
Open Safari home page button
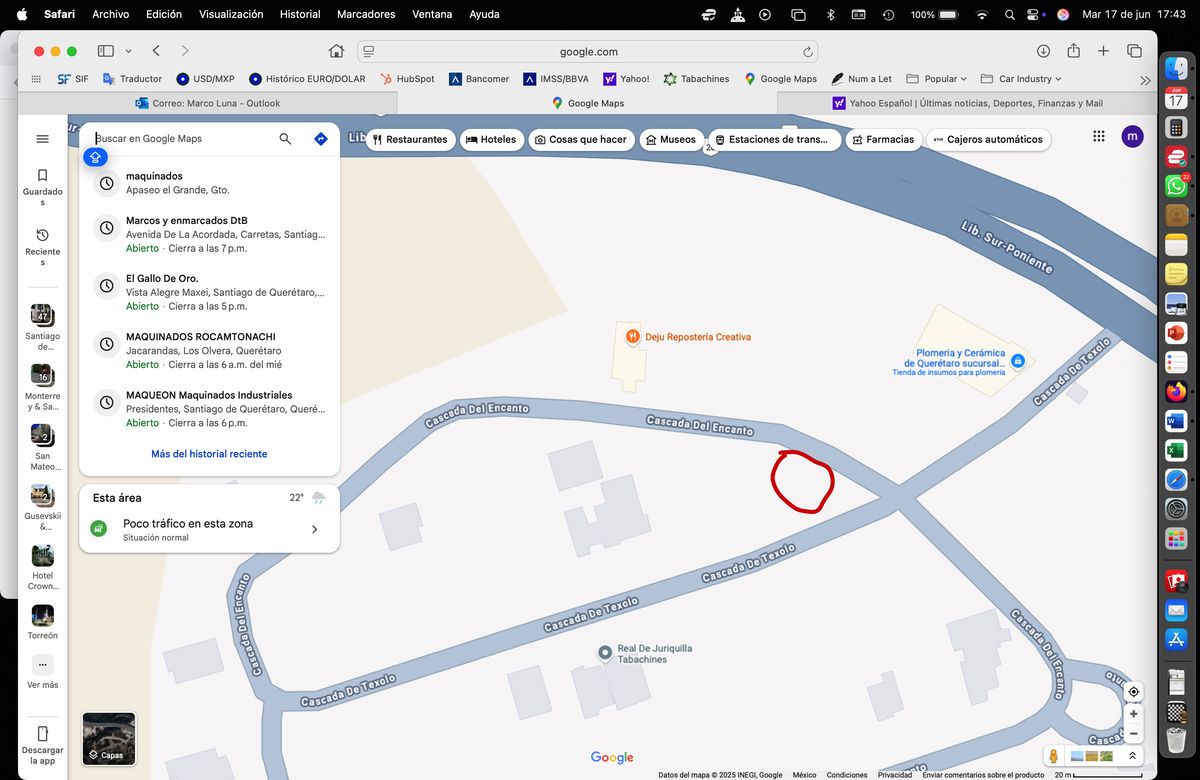coord(336,51)
